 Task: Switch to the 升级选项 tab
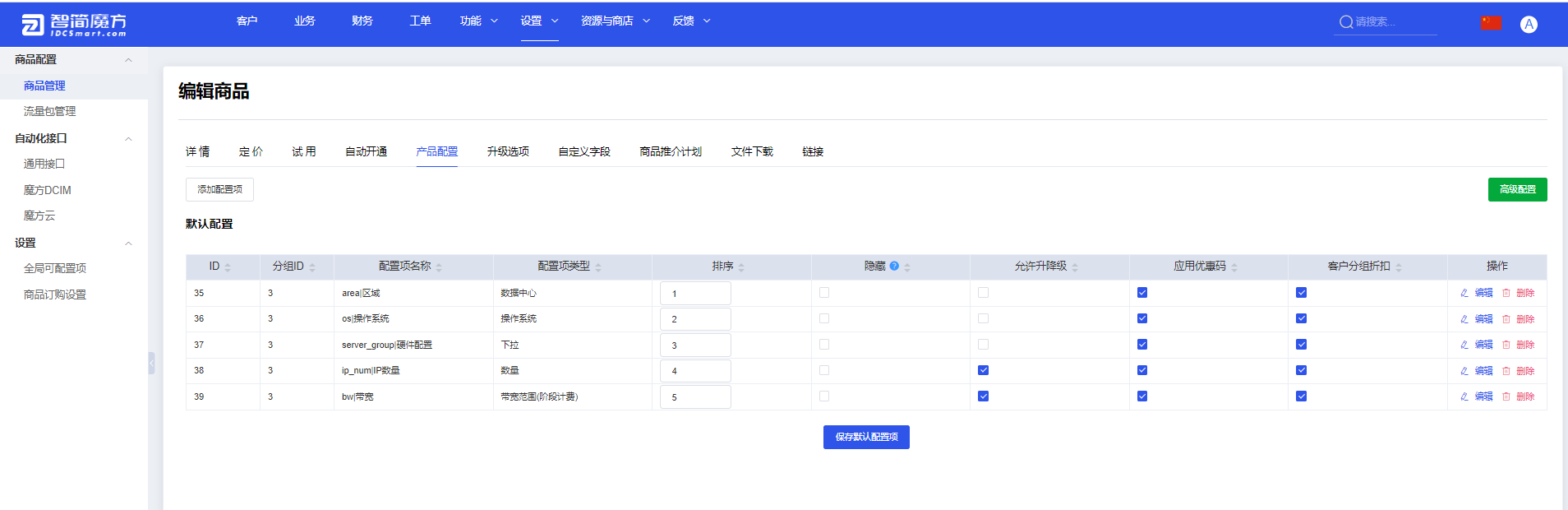pyautogui.click(x=508, y=151)
